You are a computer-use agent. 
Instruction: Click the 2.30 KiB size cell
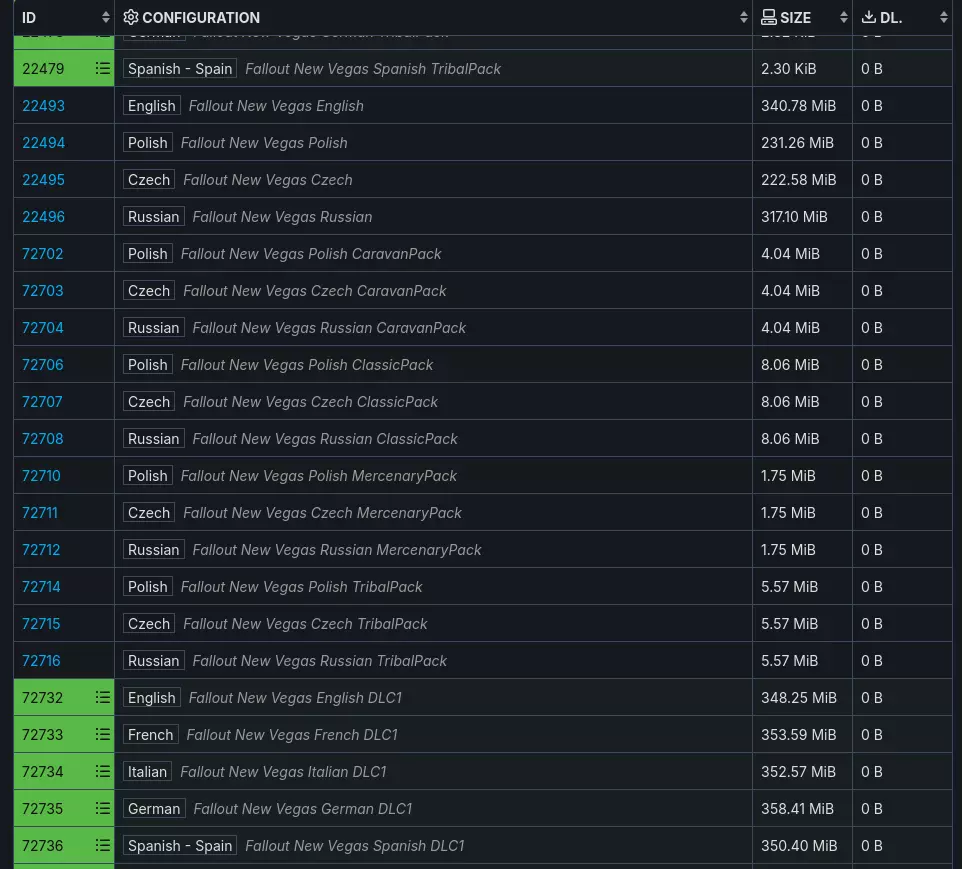[802, 68]
